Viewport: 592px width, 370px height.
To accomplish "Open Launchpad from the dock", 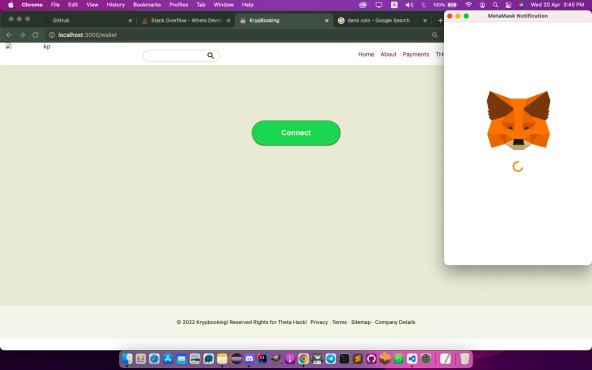I will (141, 358).
